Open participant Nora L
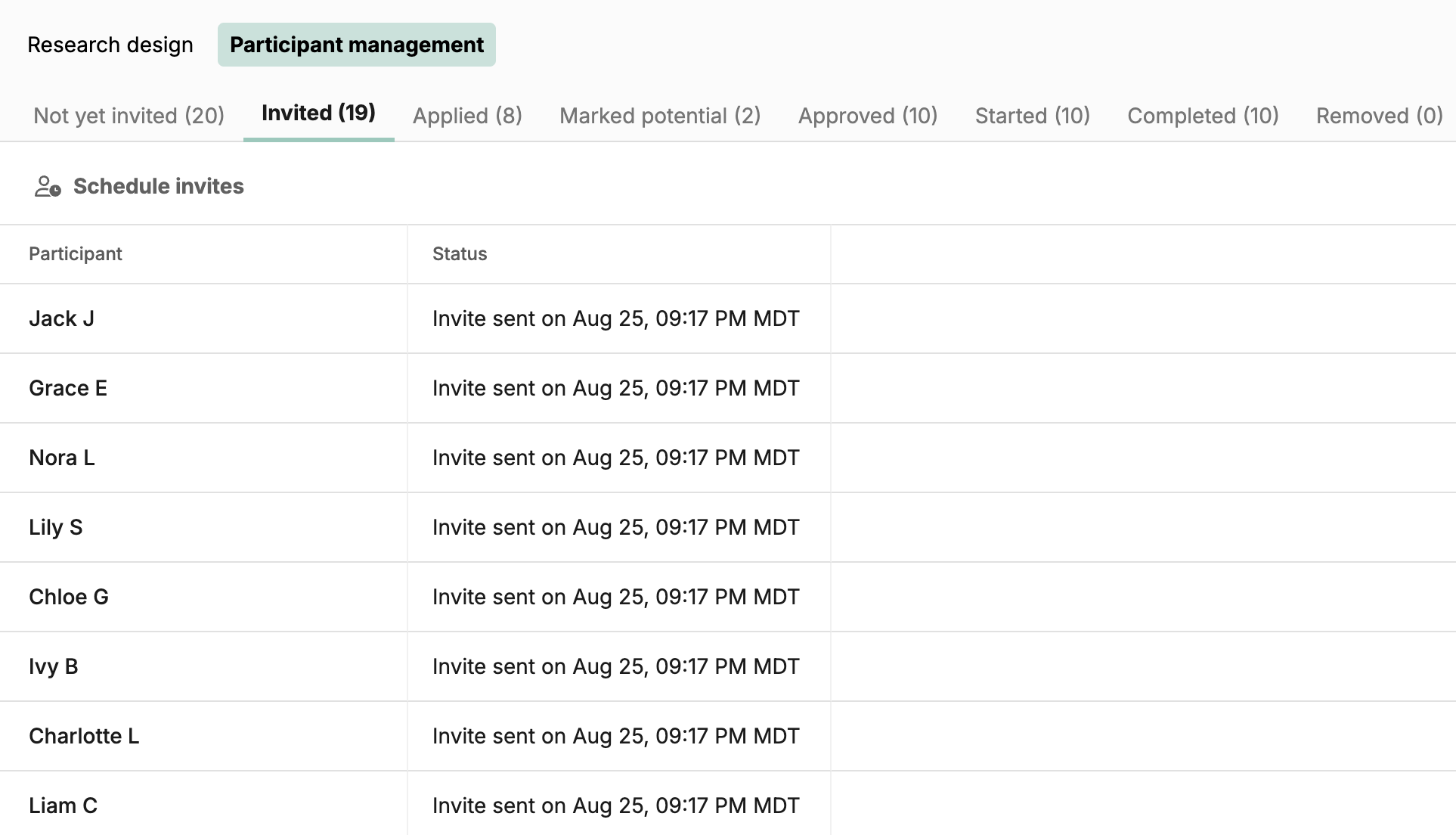 [x=62, y=458]
